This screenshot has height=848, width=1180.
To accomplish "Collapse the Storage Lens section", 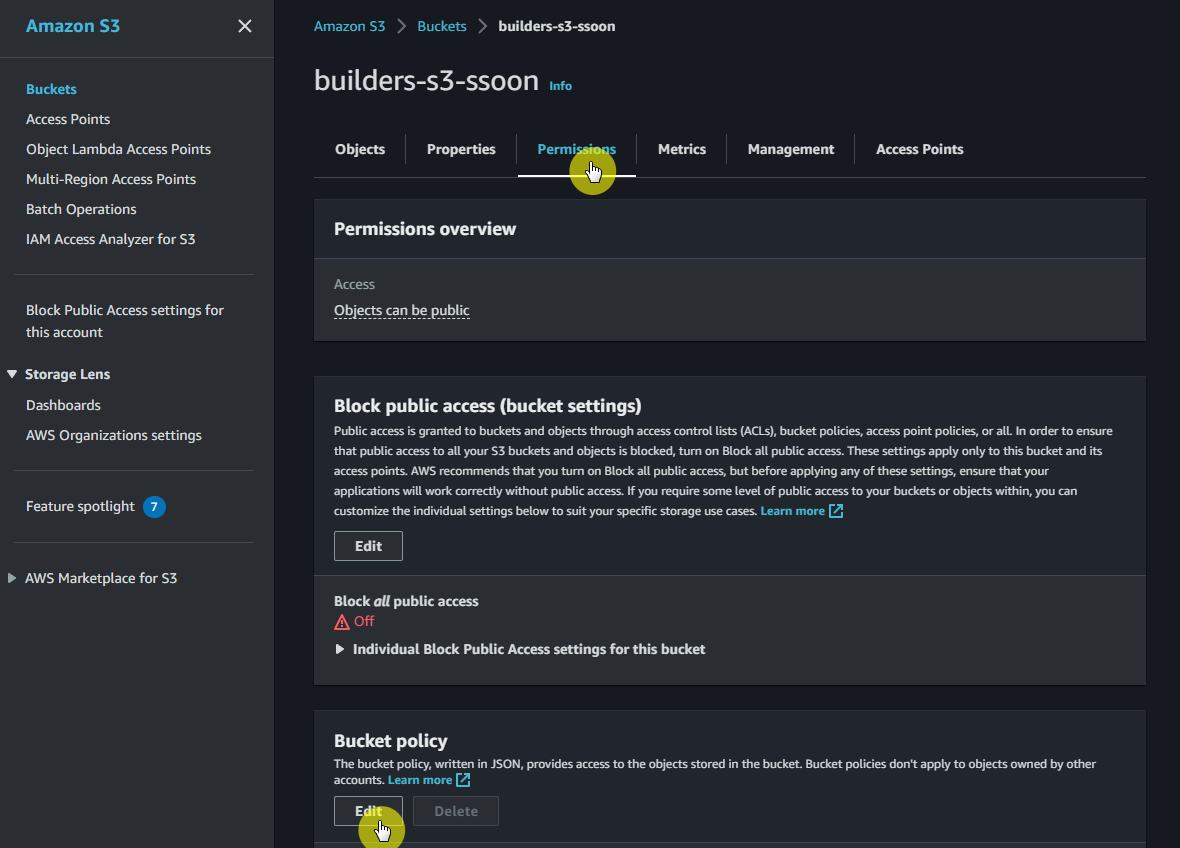I will [12, 374].
